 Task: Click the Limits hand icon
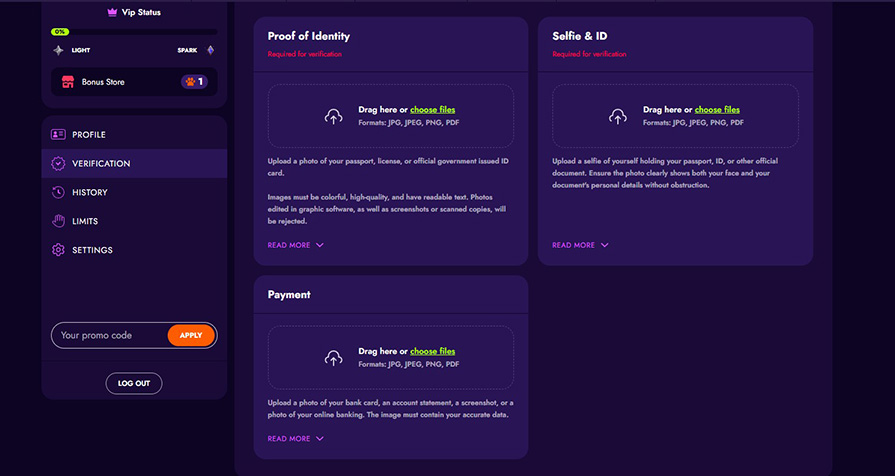point(58,221)
